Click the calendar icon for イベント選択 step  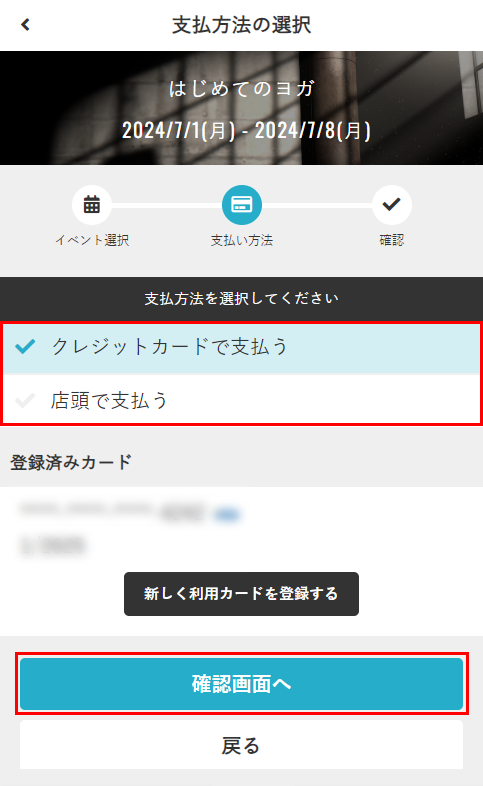tap(92, 205)
